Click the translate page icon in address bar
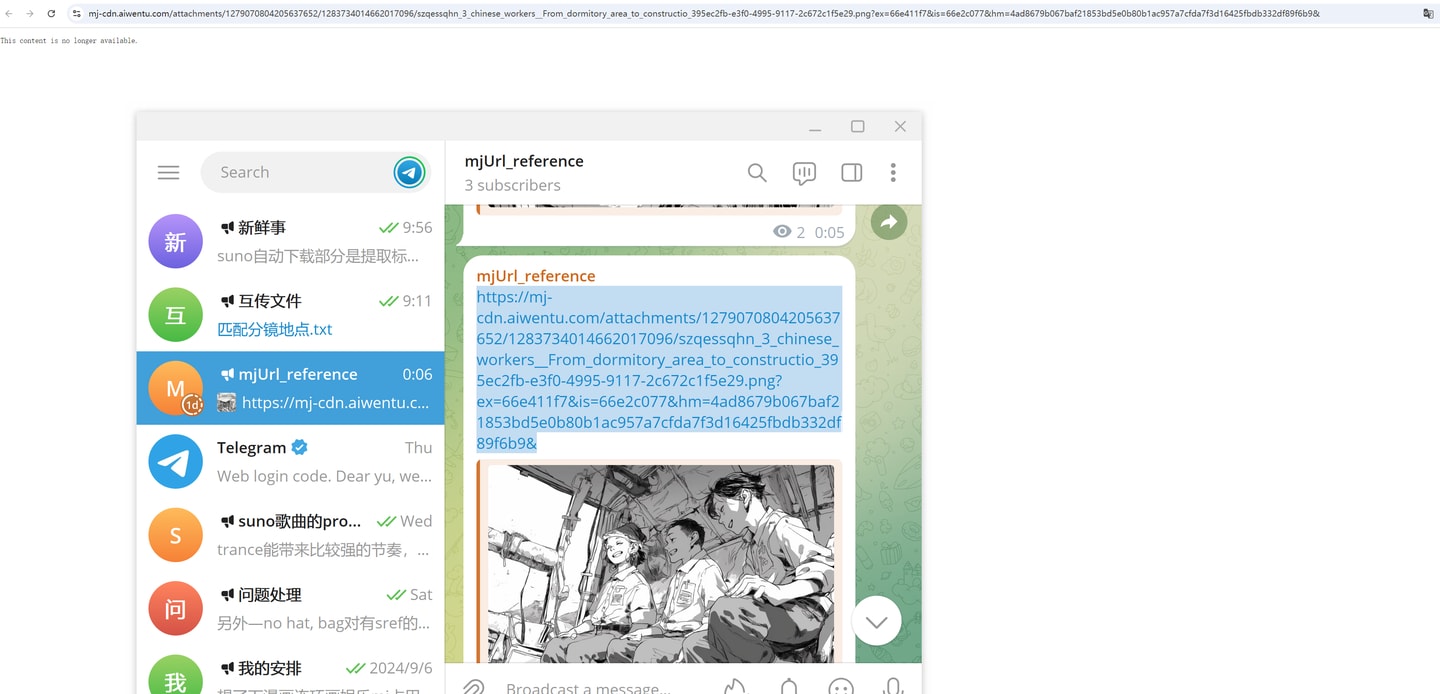This screenshot has height=694, width=1440. tap(1428, 14)
